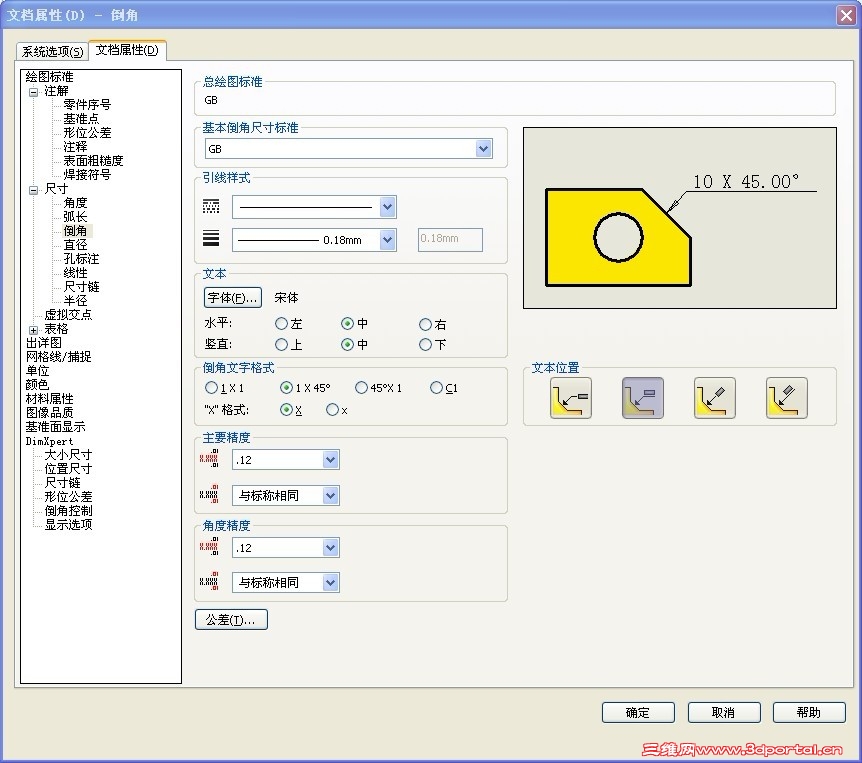
Task: Click primary precision unit icon under 主要精度
Action: (x=209, y=458)
